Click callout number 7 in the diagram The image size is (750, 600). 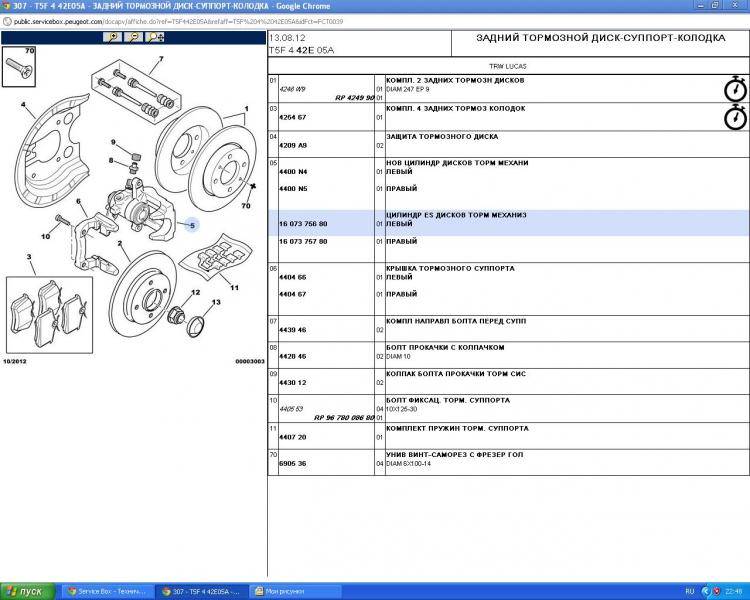pyautogui.click(x=159, y=61)
